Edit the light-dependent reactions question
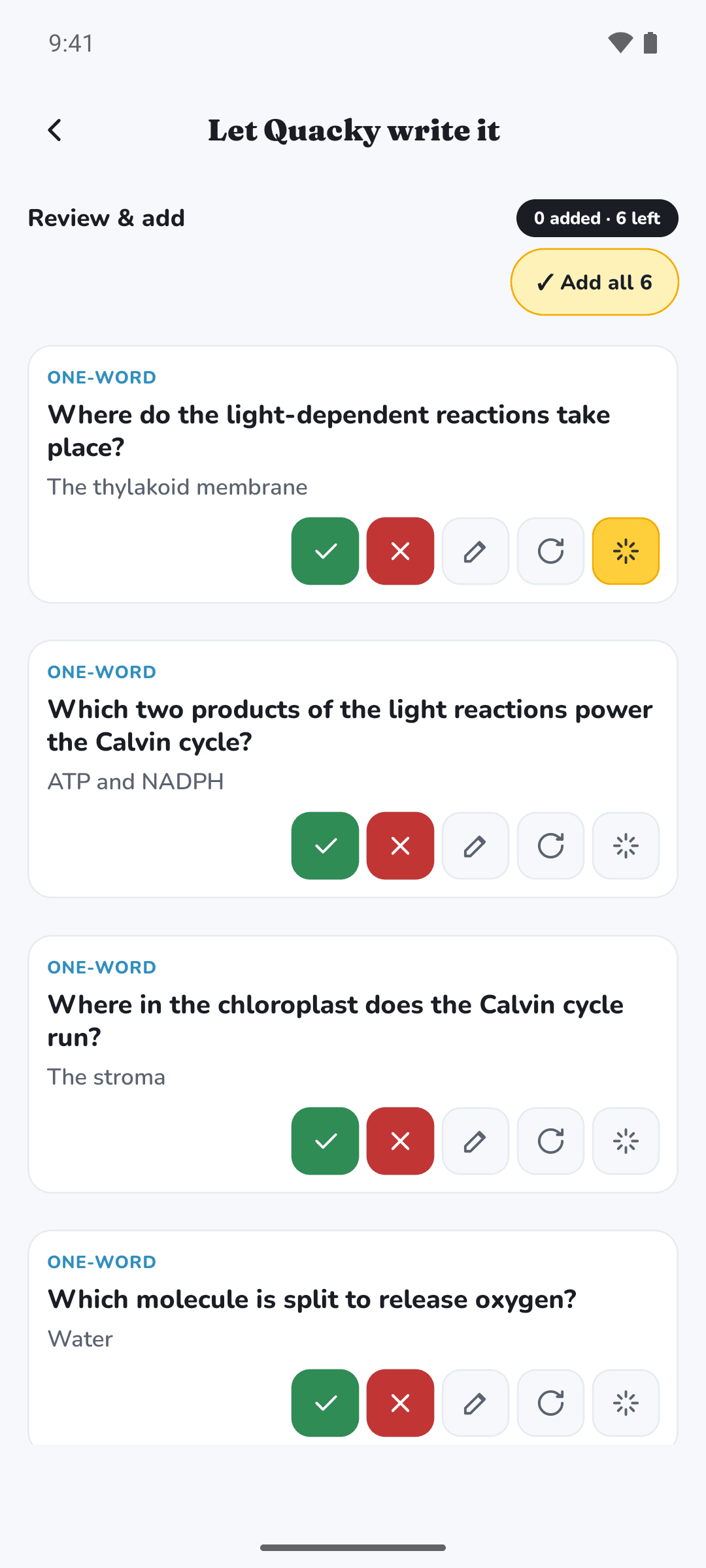 (476, 551)
